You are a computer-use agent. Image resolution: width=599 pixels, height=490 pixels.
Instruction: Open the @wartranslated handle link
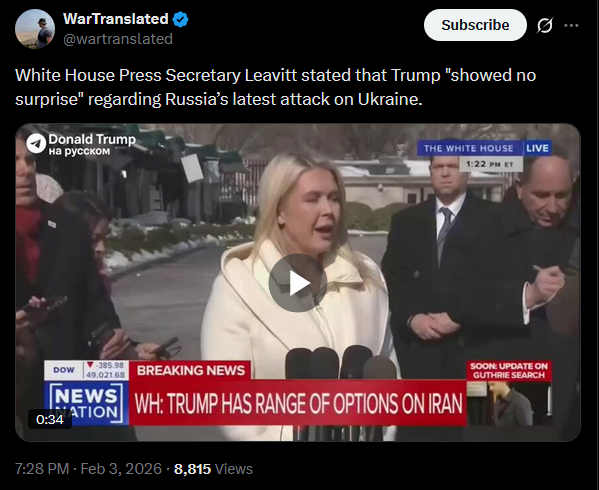(118, 39)
